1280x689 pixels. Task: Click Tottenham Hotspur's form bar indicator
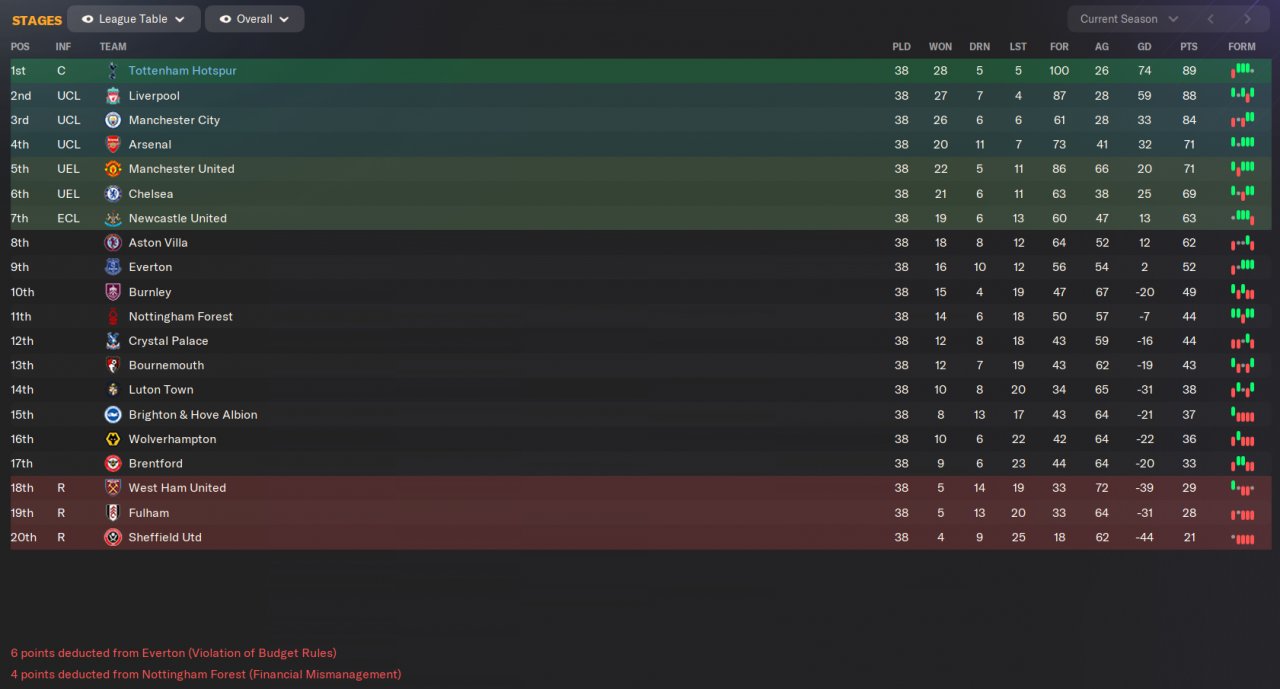1242,71
